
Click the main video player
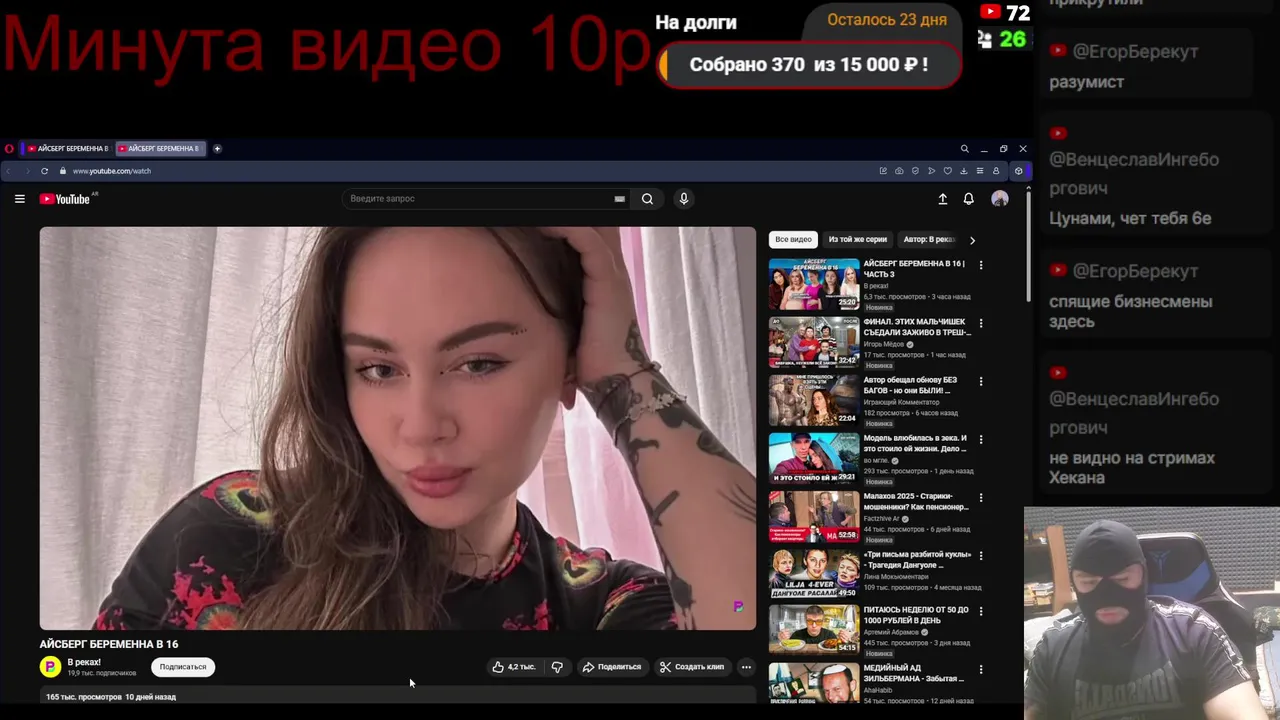398,428
